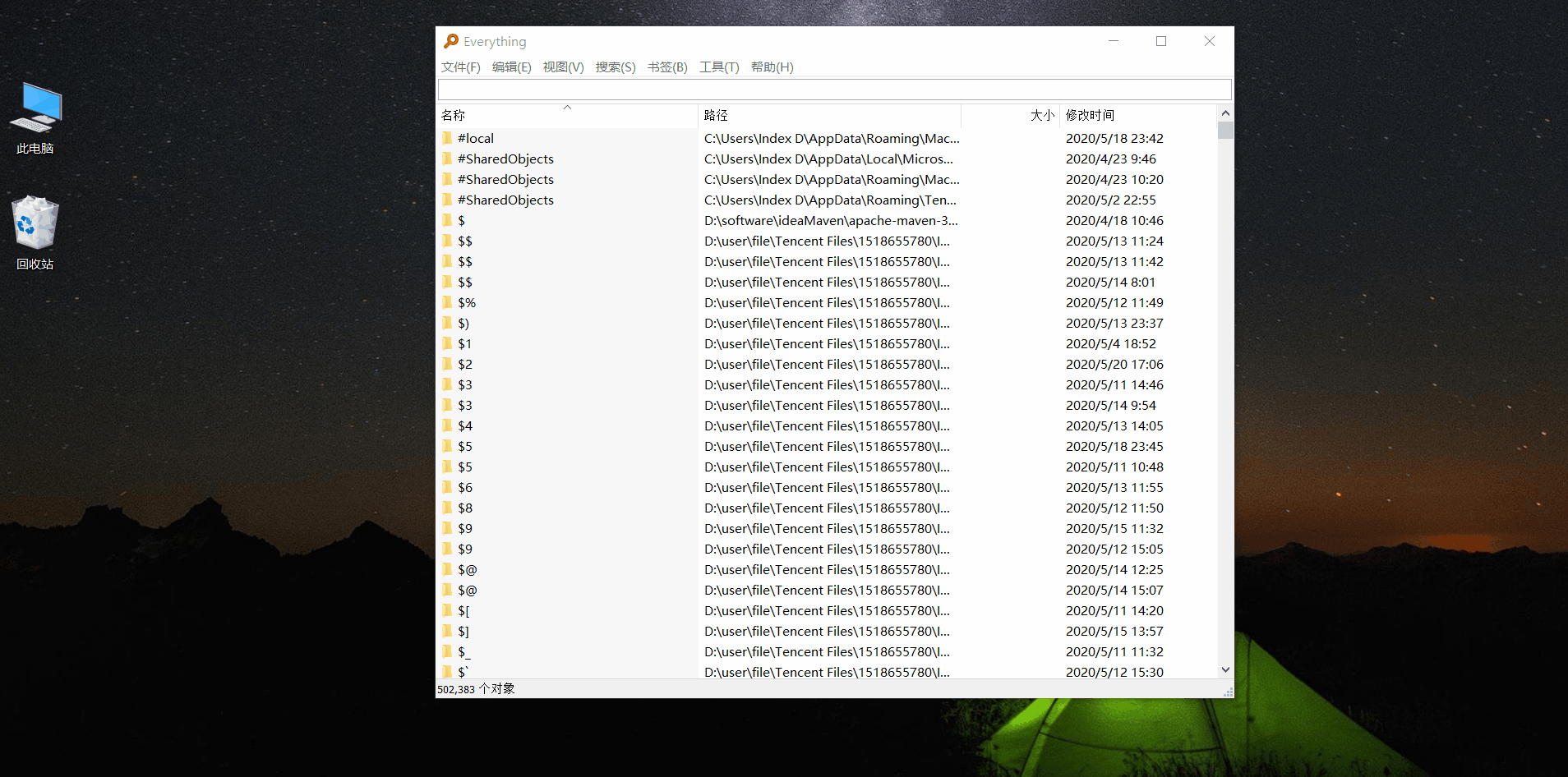This screenshot has width=1568, height=777.
Task: Click folder icon of #SharedObjects modified 2020/4/23 10:20
Action: click(447, 179)
